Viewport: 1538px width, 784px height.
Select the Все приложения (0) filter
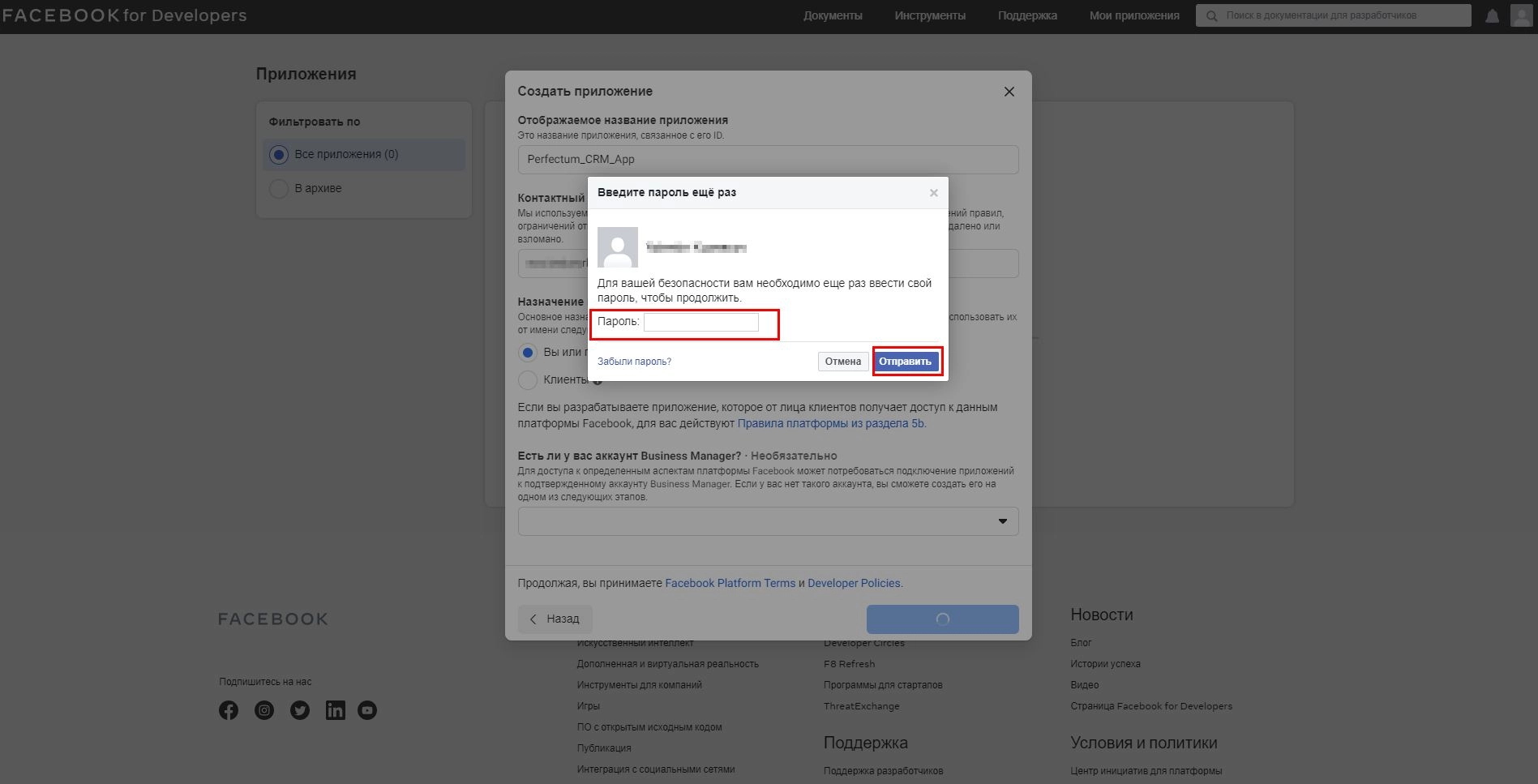(x=364, y=154)
